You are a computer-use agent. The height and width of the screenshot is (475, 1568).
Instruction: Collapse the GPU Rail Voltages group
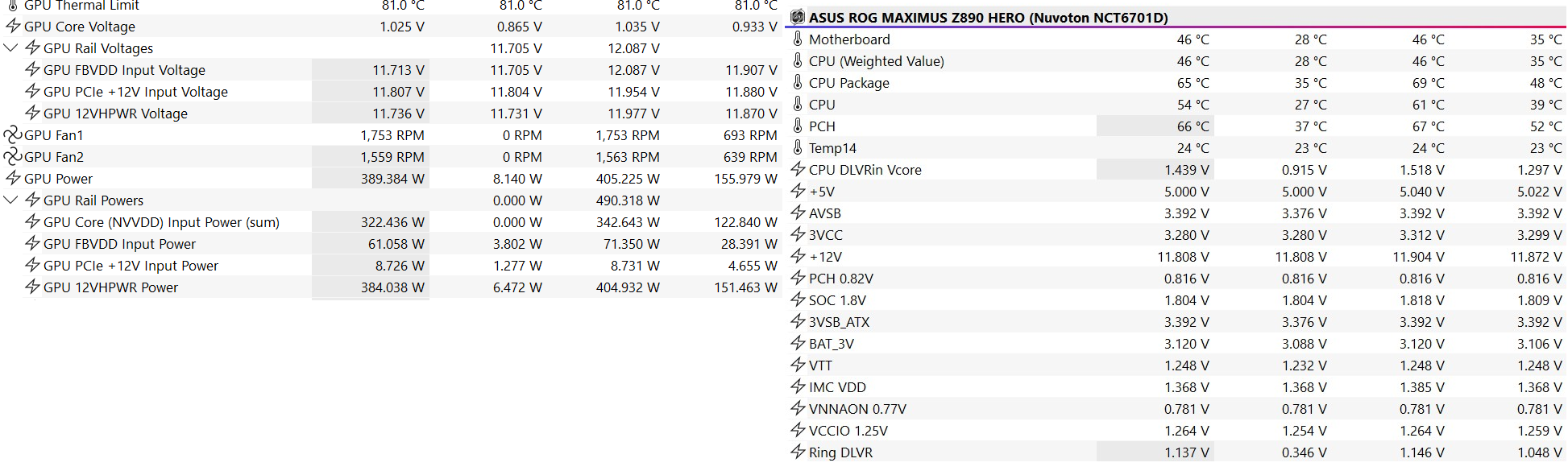click(x=11, y=48)
